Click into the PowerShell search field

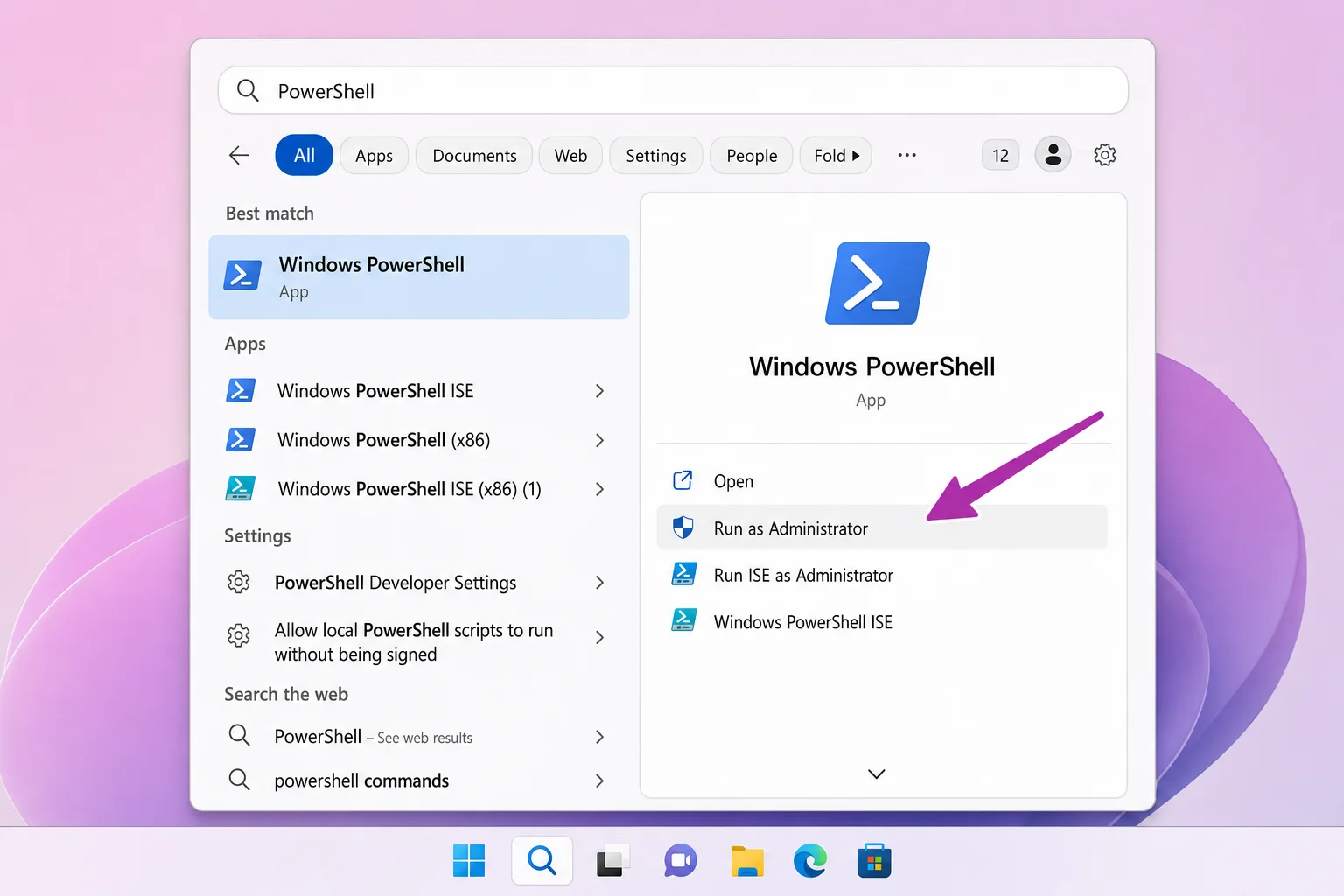pos(673,90)
